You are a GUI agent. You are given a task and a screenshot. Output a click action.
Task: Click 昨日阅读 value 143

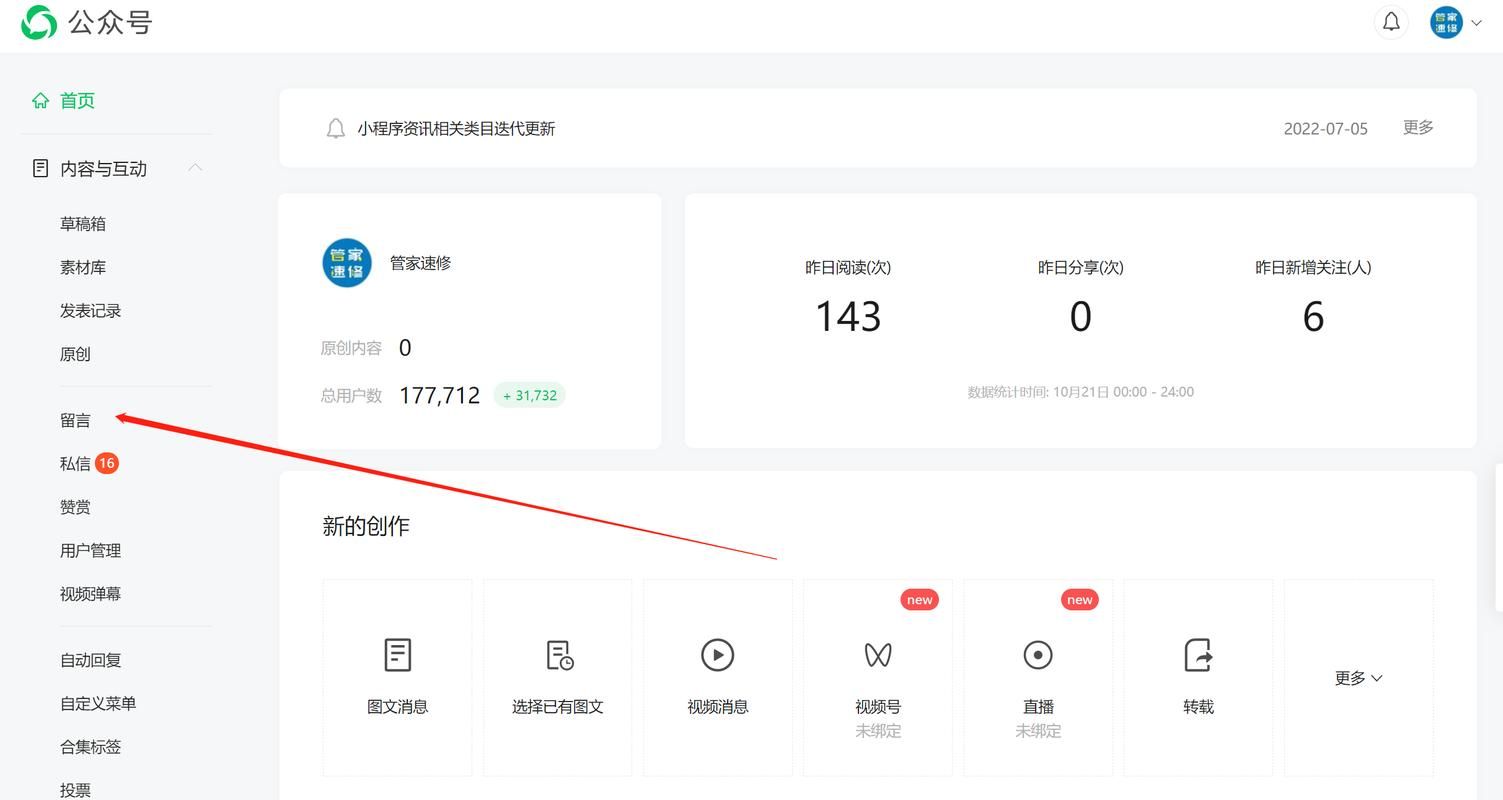pyautogui.click(x=848, y=317)
